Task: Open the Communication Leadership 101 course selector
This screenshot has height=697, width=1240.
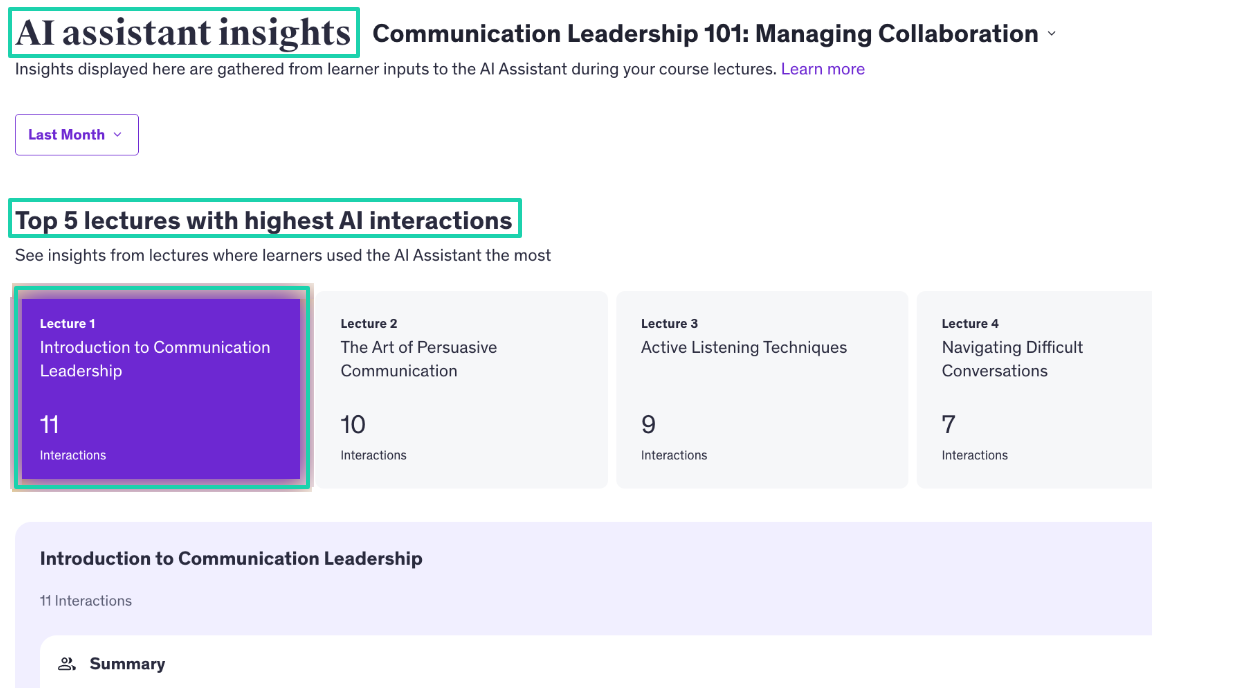Action: click(x=714, y=34)
